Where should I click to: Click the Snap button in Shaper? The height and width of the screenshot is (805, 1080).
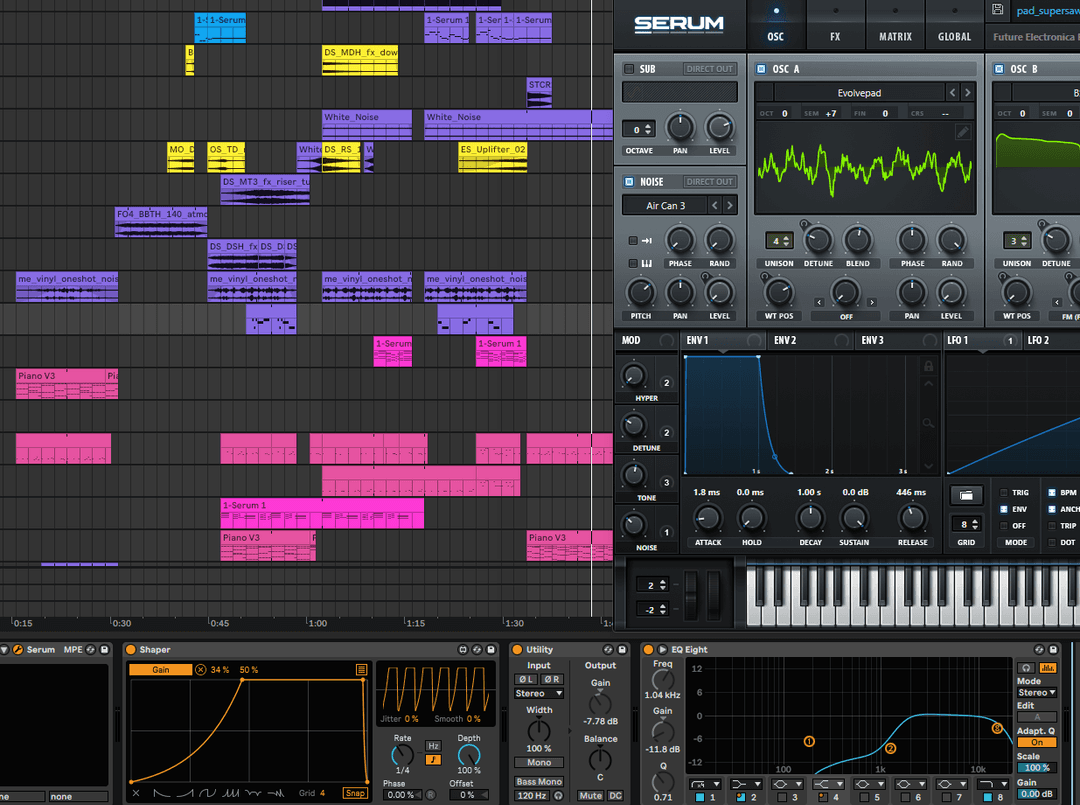coord(355,793)
